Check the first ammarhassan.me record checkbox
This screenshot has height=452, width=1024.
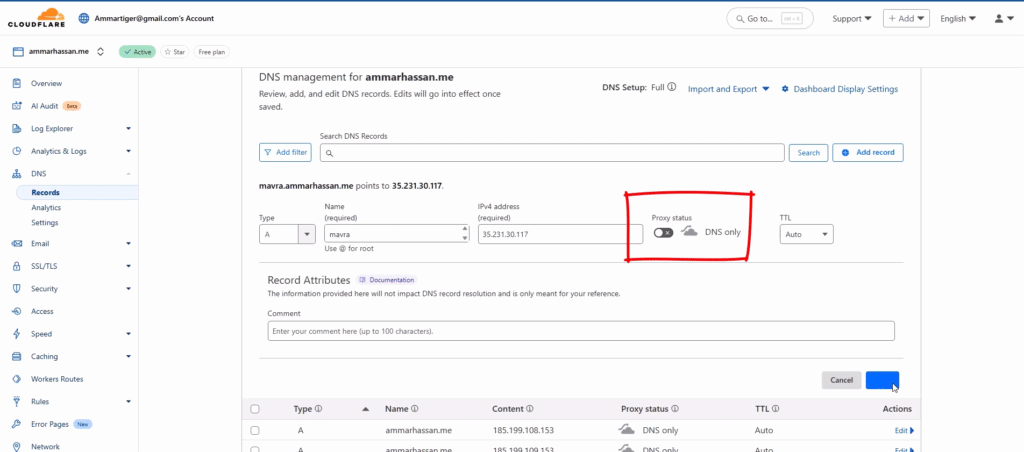(255, 430)
